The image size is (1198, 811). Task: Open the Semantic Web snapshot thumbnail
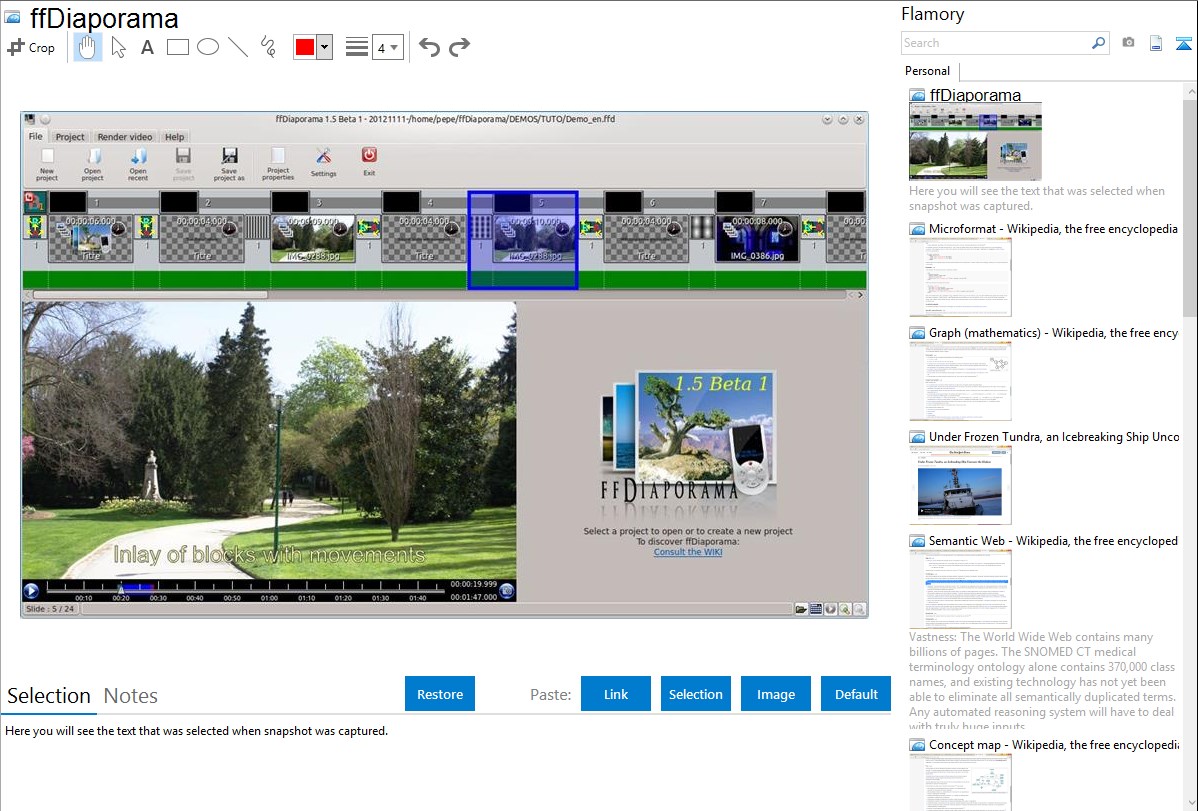[x=960, y=589]
